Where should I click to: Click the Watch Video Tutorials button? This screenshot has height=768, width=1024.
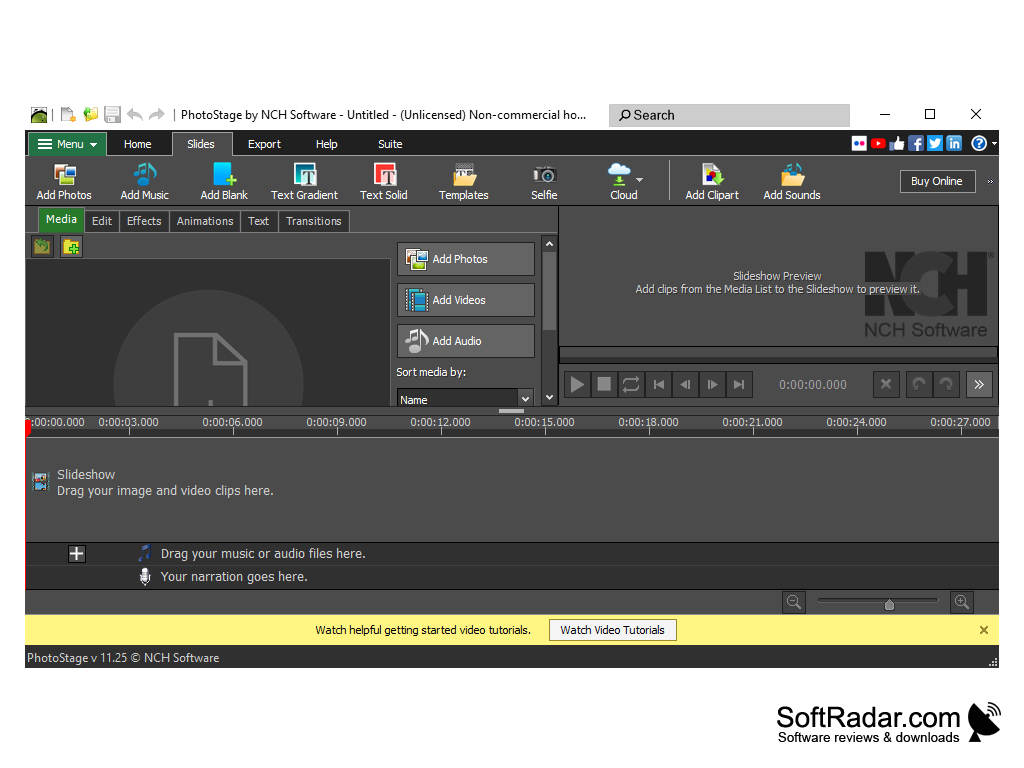click(613, 630)
